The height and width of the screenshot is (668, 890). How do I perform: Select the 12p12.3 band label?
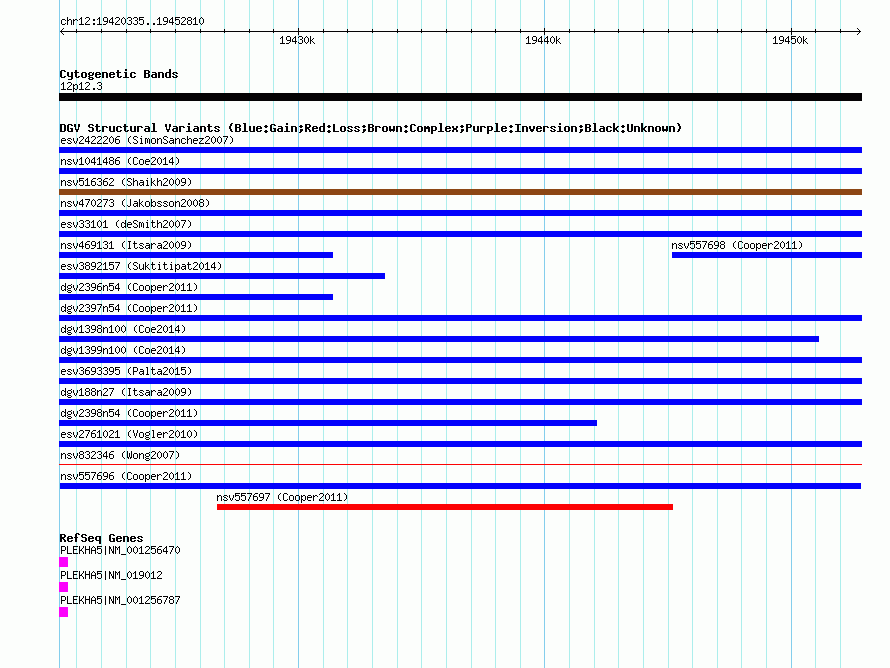[81, 86]
